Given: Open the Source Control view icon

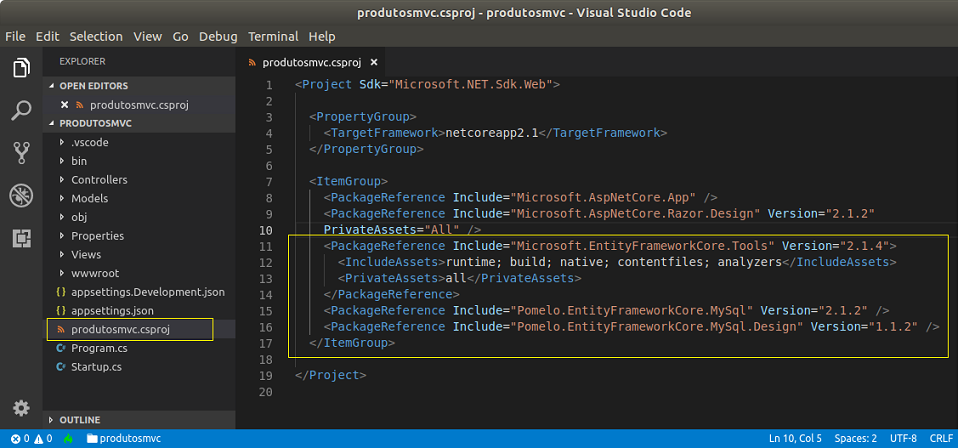Looking at the screenshot, I should (x=21, y=153).
